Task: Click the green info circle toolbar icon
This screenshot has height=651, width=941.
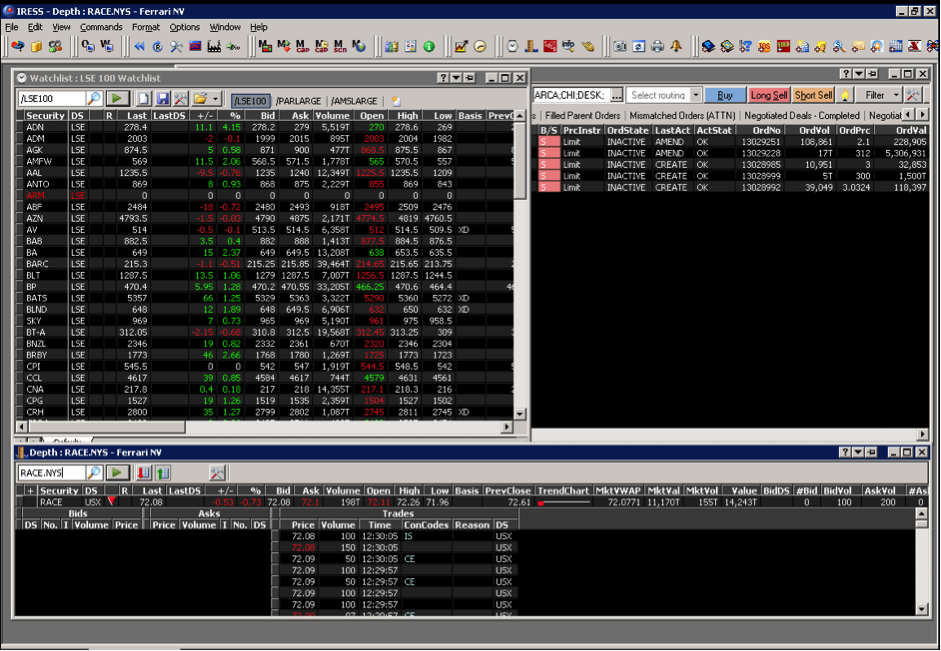Action: tap(429, 46)
